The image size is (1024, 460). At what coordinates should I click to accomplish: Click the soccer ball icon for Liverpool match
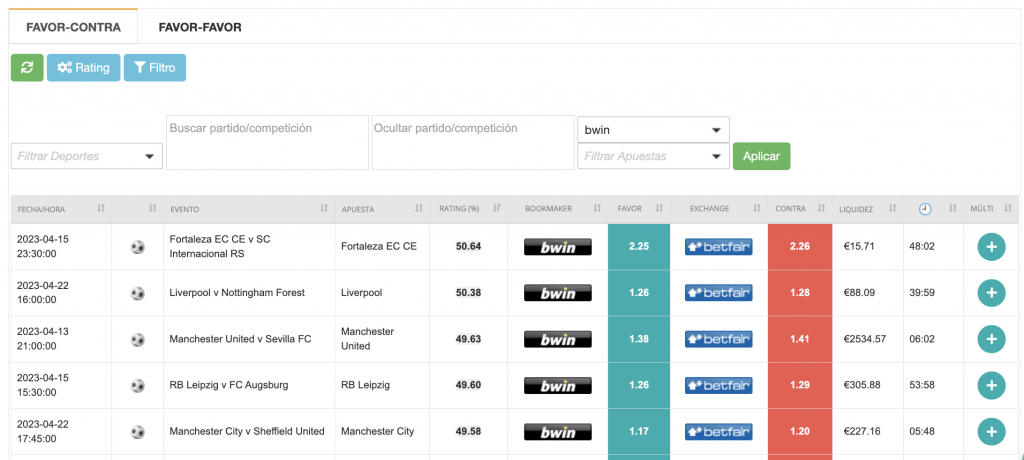point(138,293)
